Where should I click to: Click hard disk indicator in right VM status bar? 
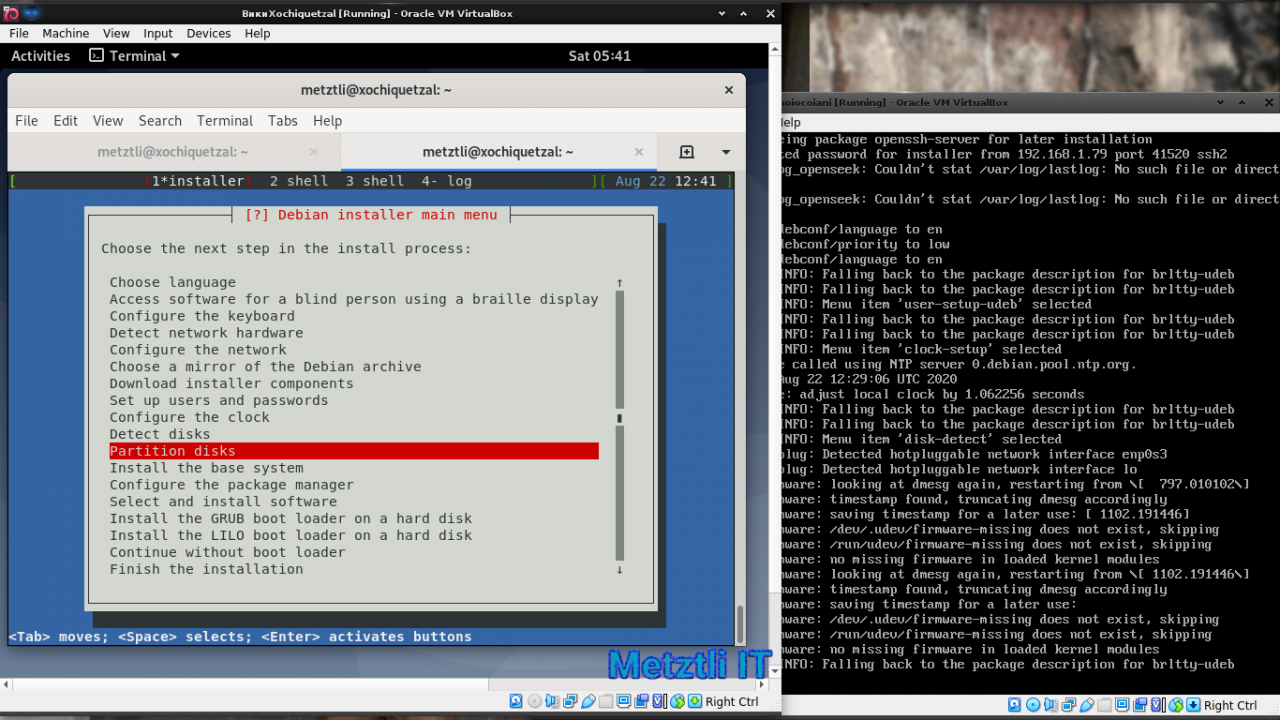click(1015, 705)
